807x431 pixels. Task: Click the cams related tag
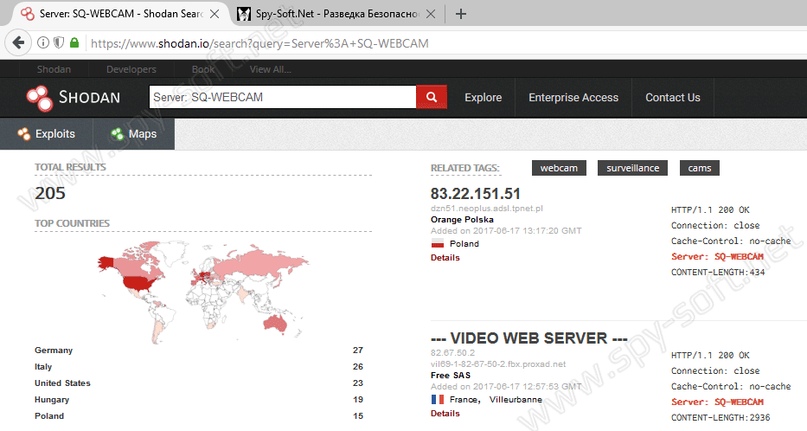(x=699, y=168)
